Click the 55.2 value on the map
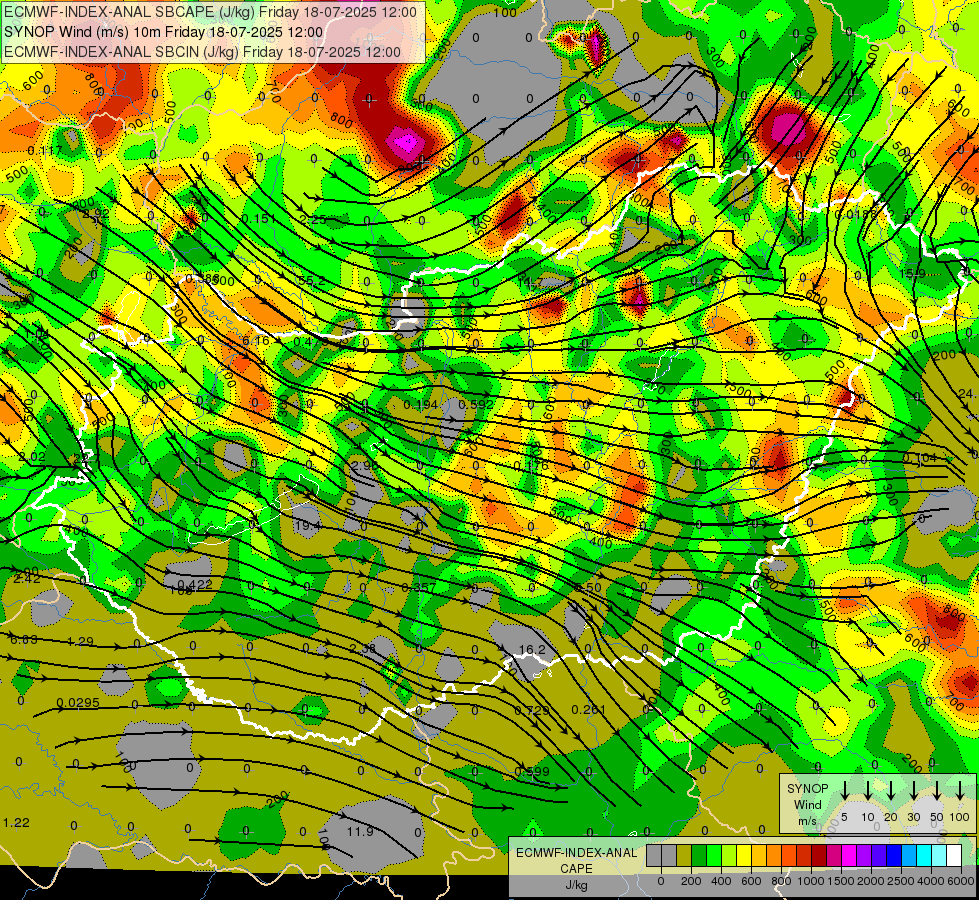The width and height of the screenshot is (979, 900). pyautogui.click(x=312, y=281)
